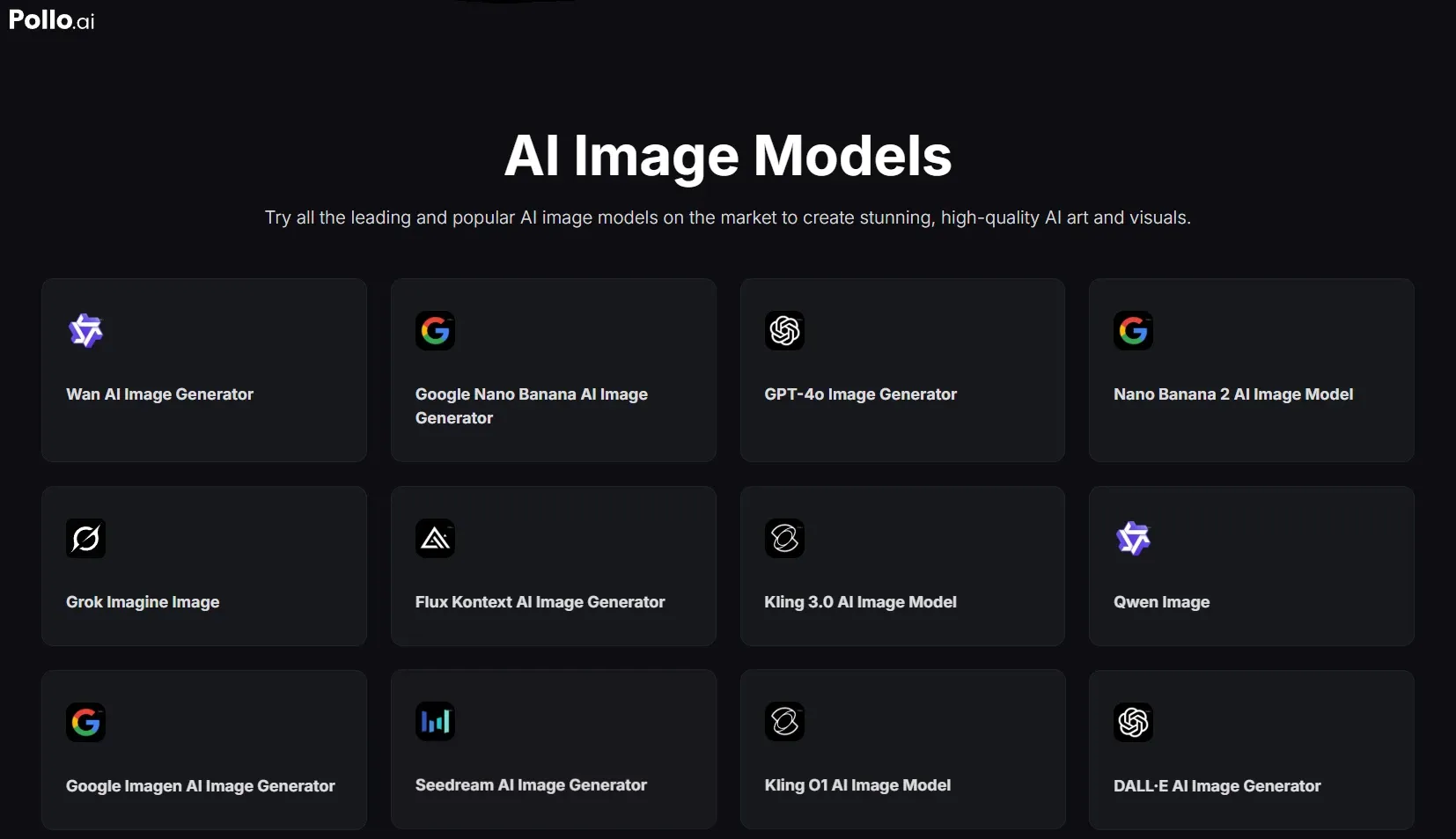The width and height of the screenshot is (1456, 839).
Task: Choose Seedream AI Image Generator title
Action: coord(532,785)
